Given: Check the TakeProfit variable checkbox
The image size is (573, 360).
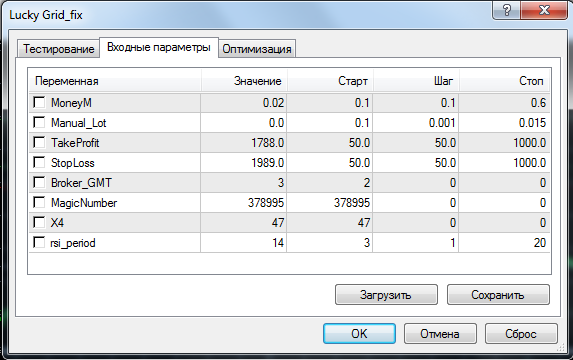Looking at the screenshot, I should 39,142.
